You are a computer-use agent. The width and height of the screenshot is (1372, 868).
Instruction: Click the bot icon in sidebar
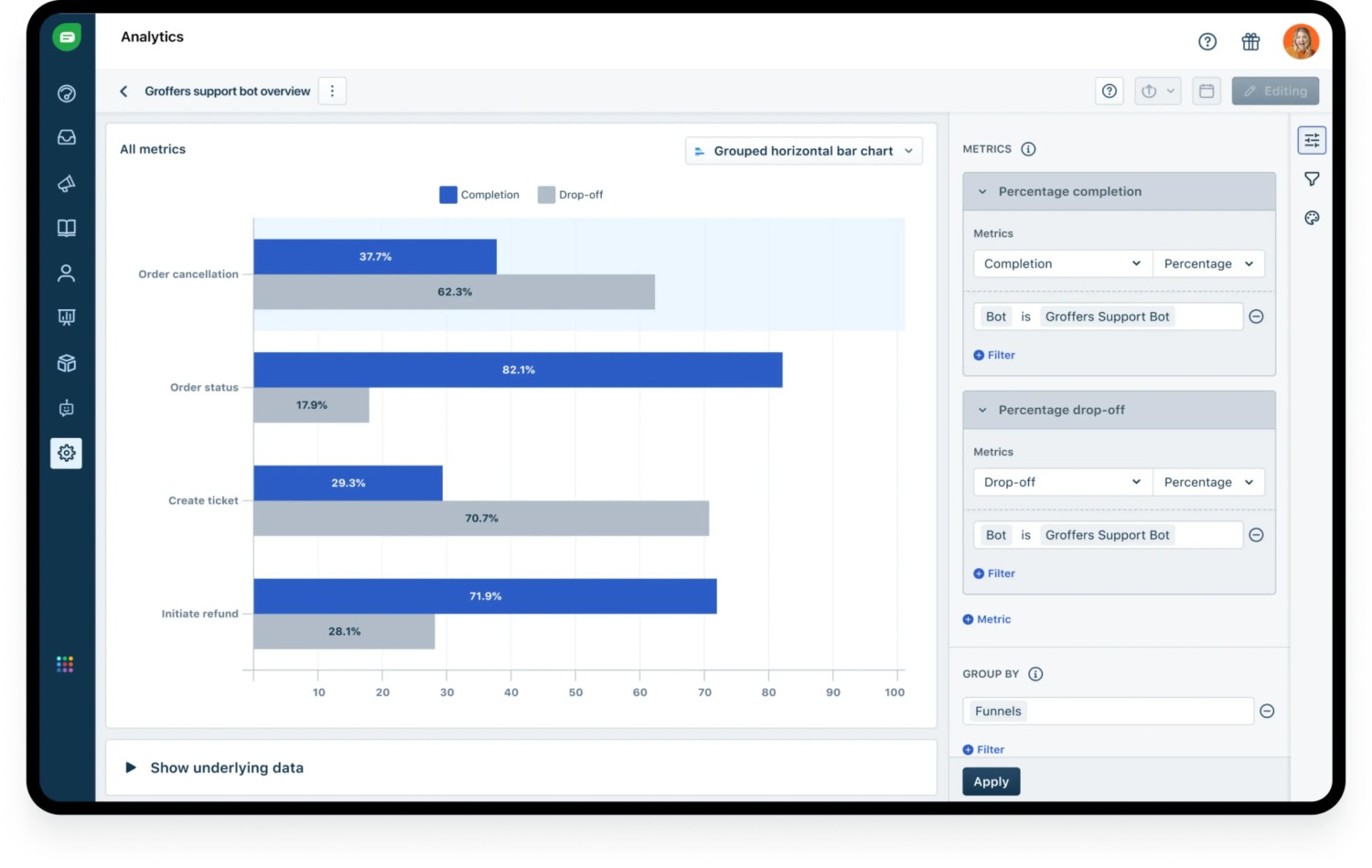[x=67, y=408]
